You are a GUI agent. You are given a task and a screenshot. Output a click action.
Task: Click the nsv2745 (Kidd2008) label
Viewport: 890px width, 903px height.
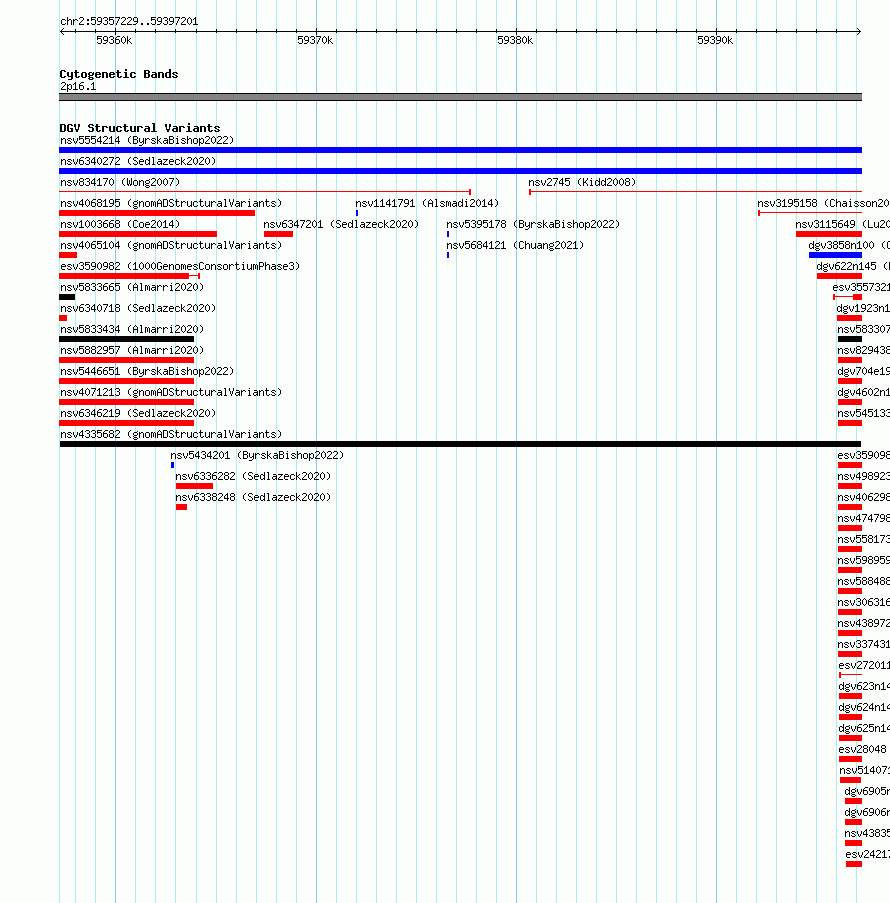point(582,183)
